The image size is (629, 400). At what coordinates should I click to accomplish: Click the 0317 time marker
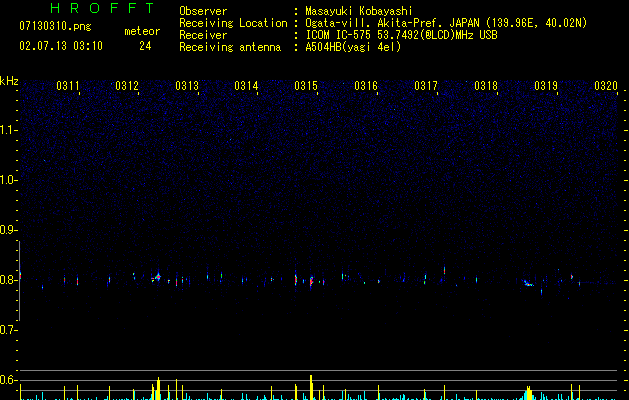tap(426, 86)
